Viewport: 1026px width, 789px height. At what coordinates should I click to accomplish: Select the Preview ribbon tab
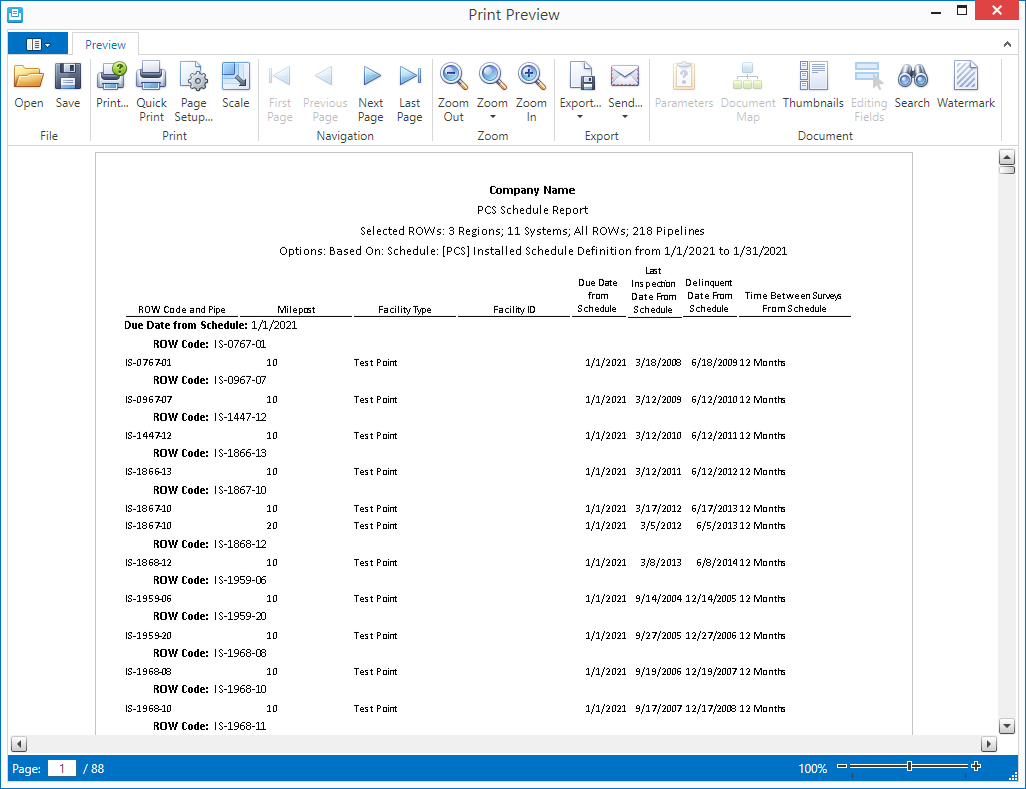[105, 45]
